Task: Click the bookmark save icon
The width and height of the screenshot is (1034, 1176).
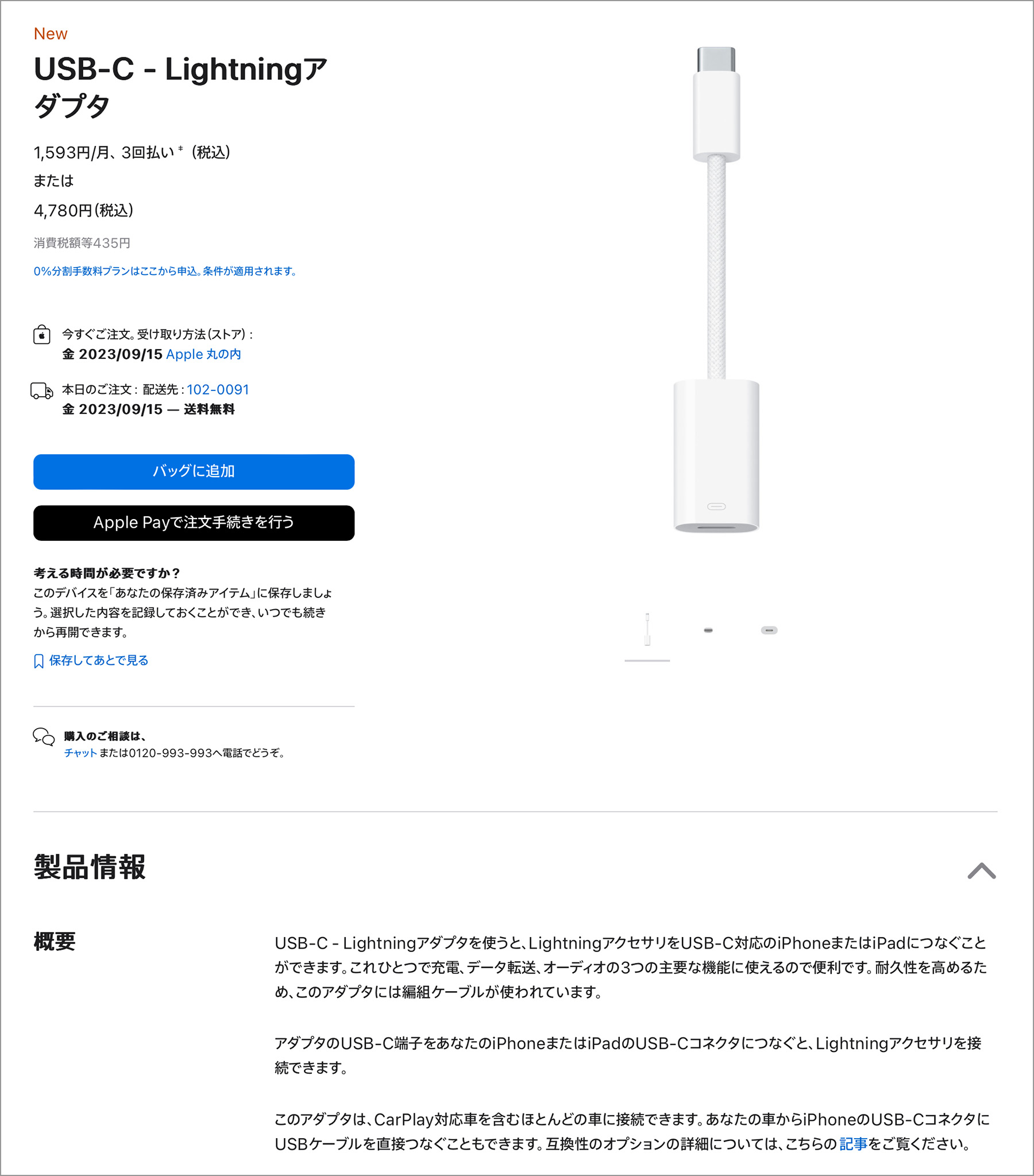Action: click(38, 661)
